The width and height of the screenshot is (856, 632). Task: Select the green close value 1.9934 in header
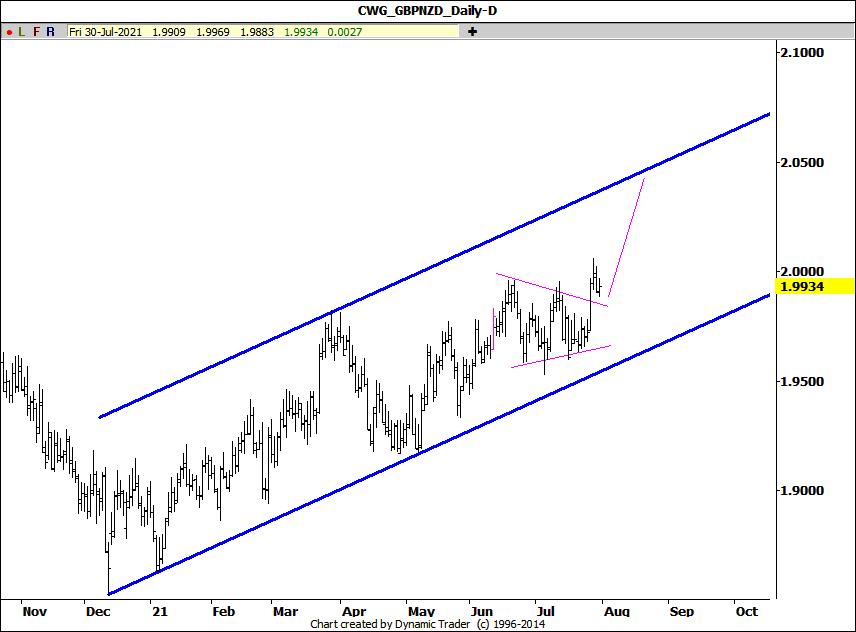[301, 32]
